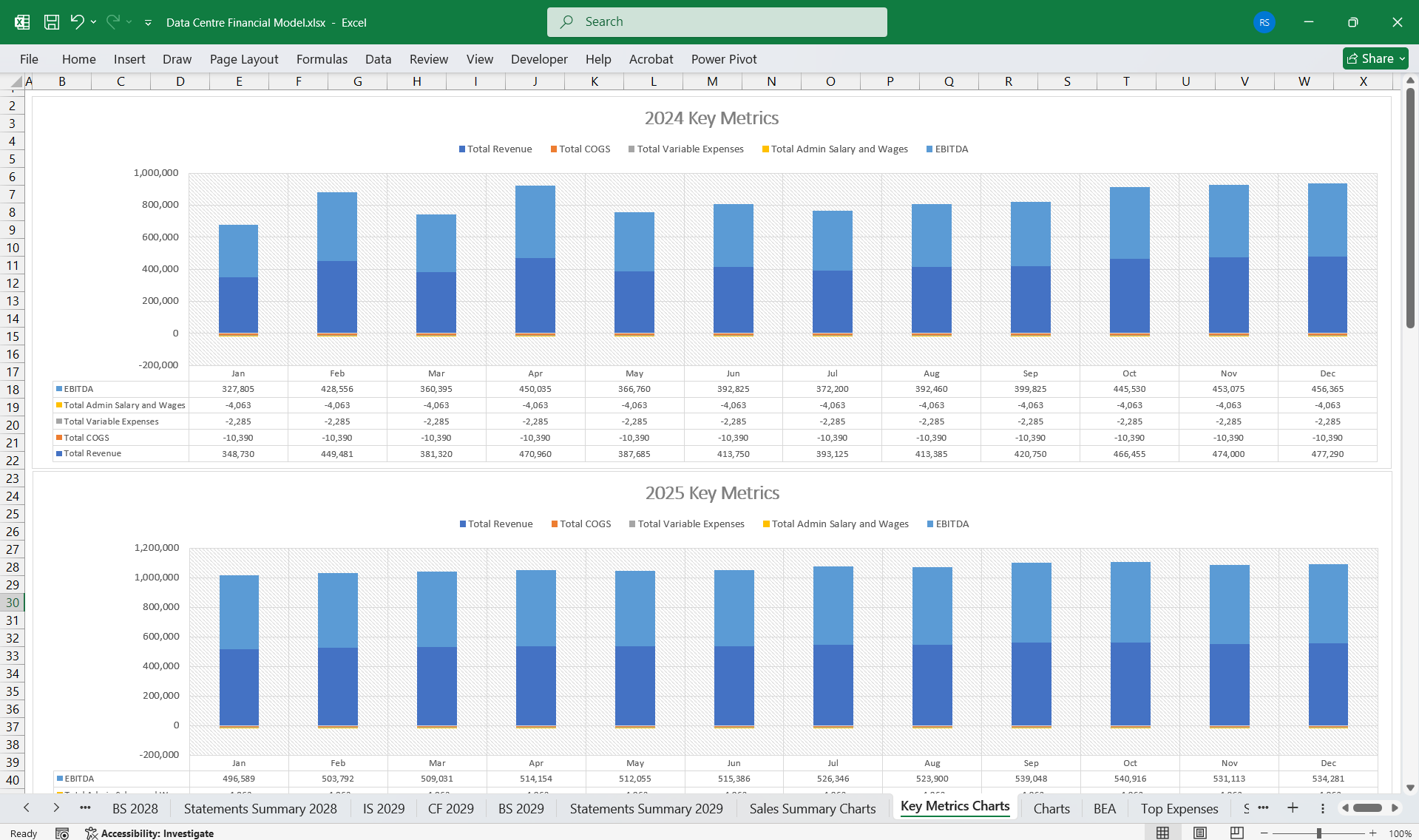Switch to Page Layout view
Screen dimensions: 1419x840
point(1199,832)
